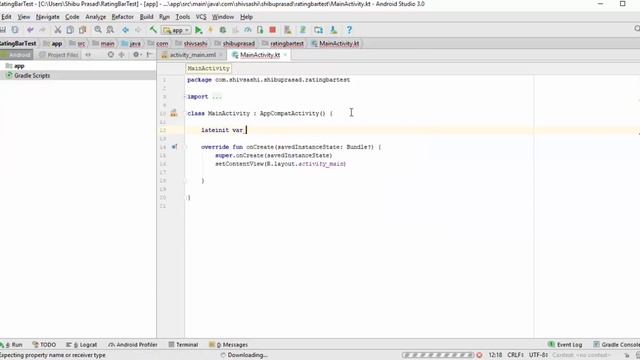Cancel the download with red stop icon

(x=480, y=355)
